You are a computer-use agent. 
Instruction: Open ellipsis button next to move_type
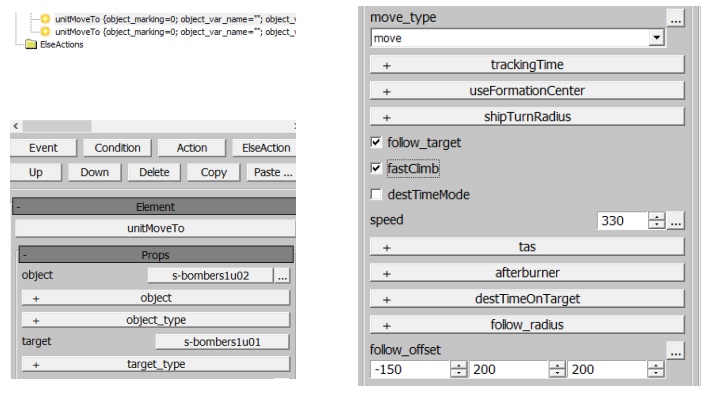676,18
